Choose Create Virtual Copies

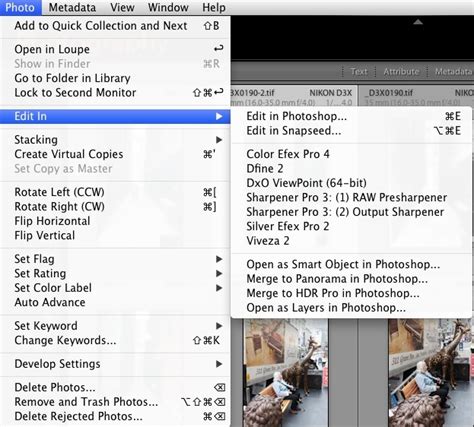click(x=115, y=154)
